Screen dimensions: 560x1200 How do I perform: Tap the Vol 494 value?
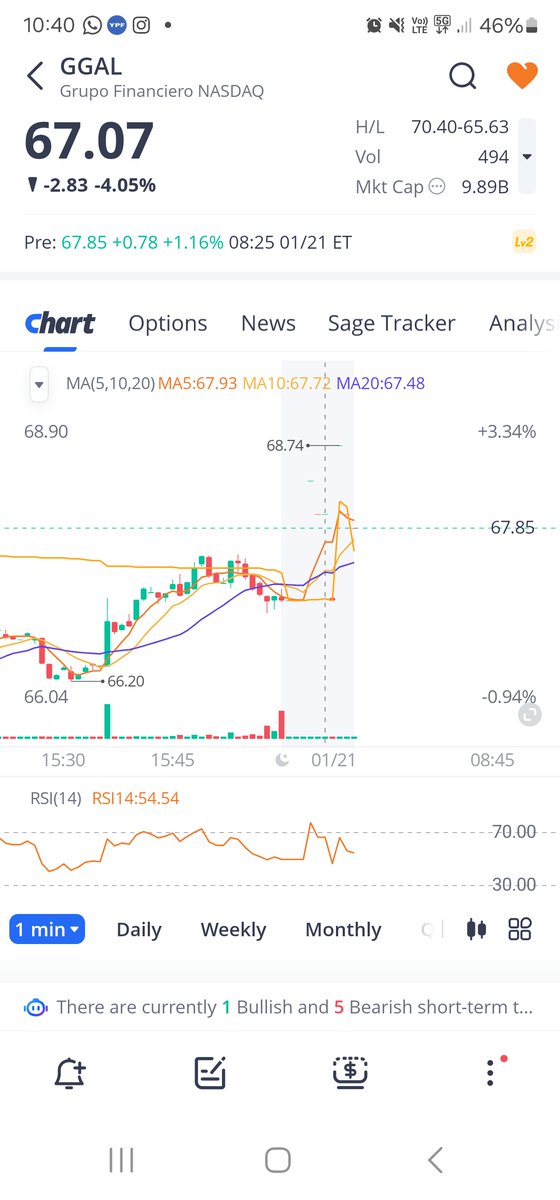pos(493,157)
